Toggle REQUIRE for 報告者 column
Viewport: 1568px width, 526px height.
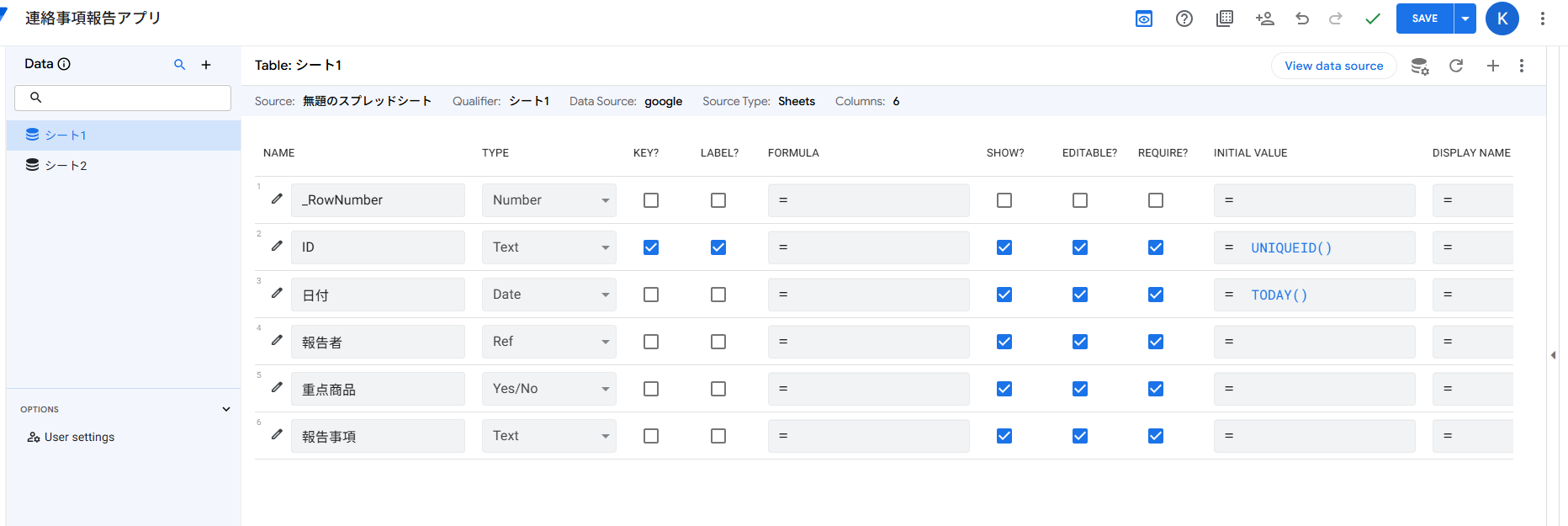point(1156,342)
